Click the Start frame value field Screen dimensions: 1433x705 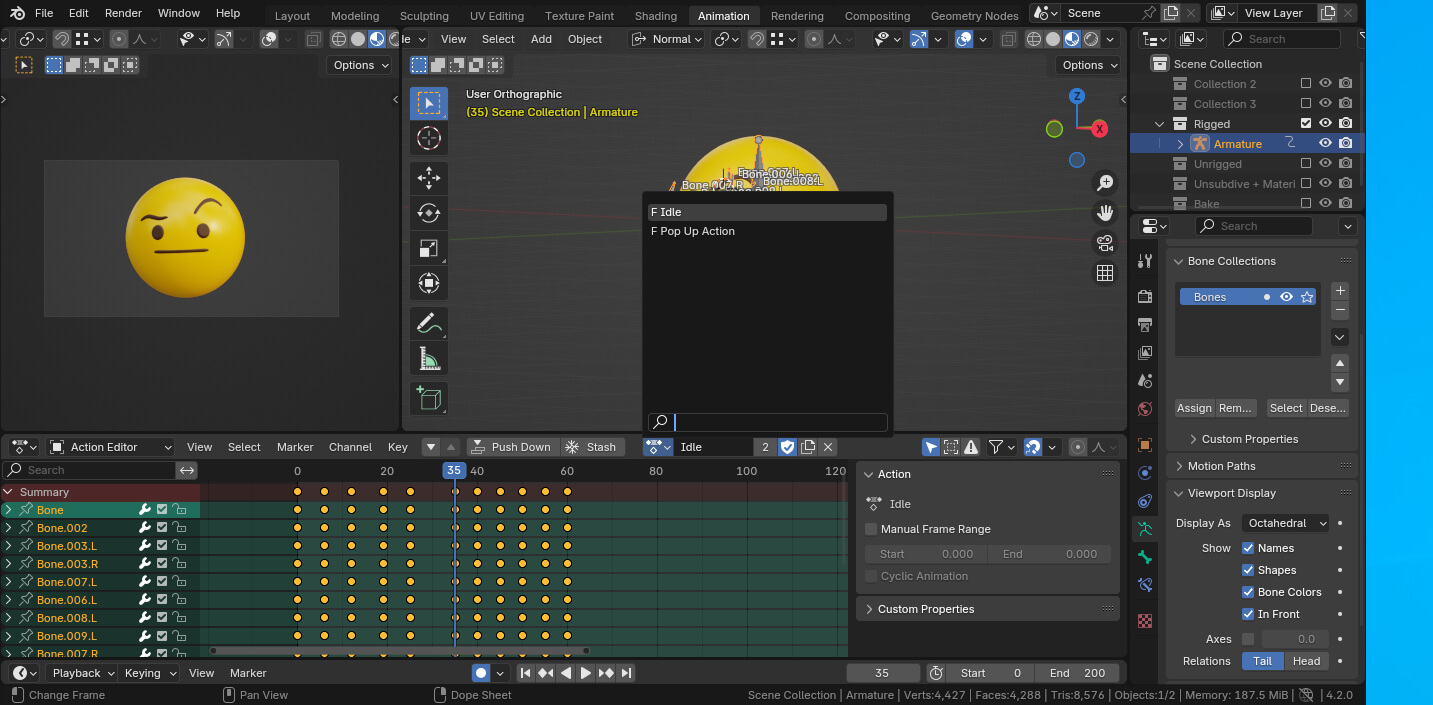point(988,673)
